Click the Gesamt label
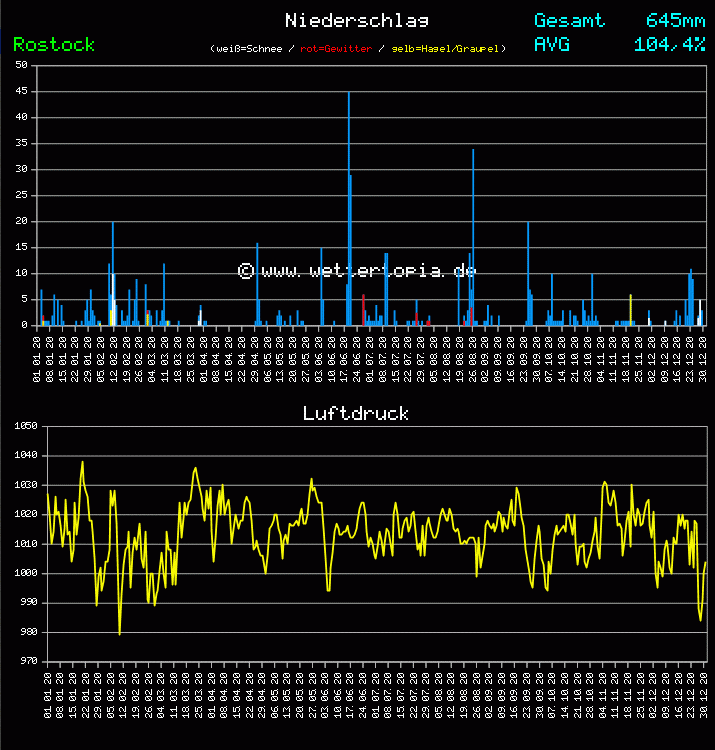Image resolution: width=715 pixels, height=750 pixels. tap(569, 20)
